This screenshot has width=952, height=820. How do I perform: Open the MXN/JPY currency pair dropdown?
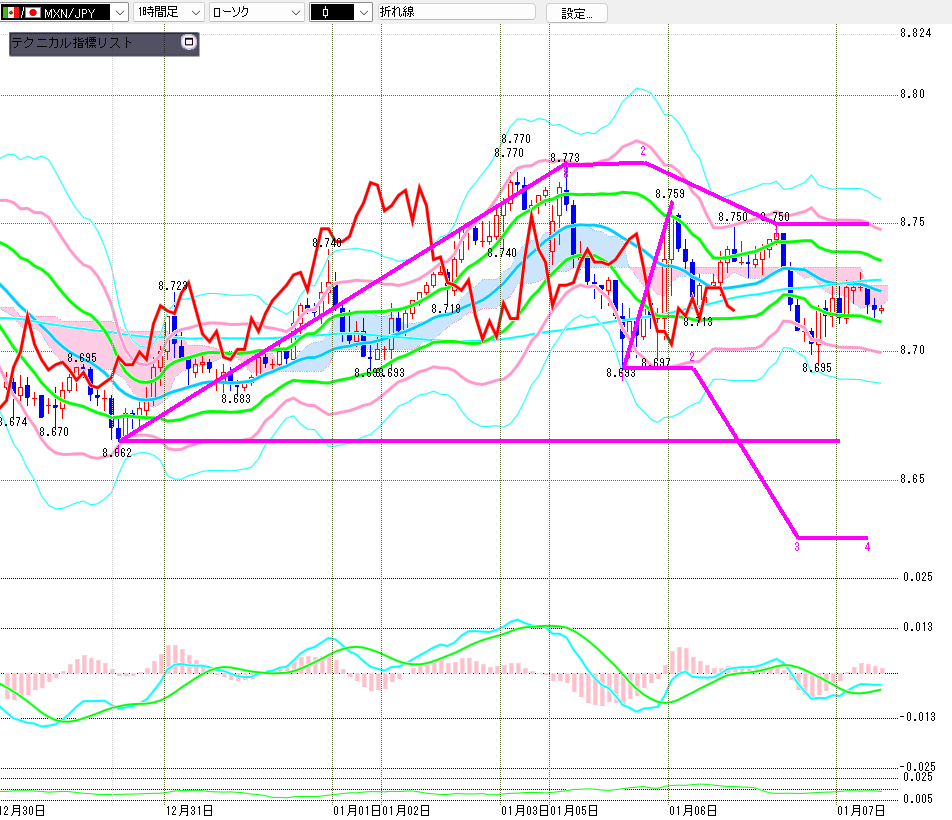tap(118, 13)
